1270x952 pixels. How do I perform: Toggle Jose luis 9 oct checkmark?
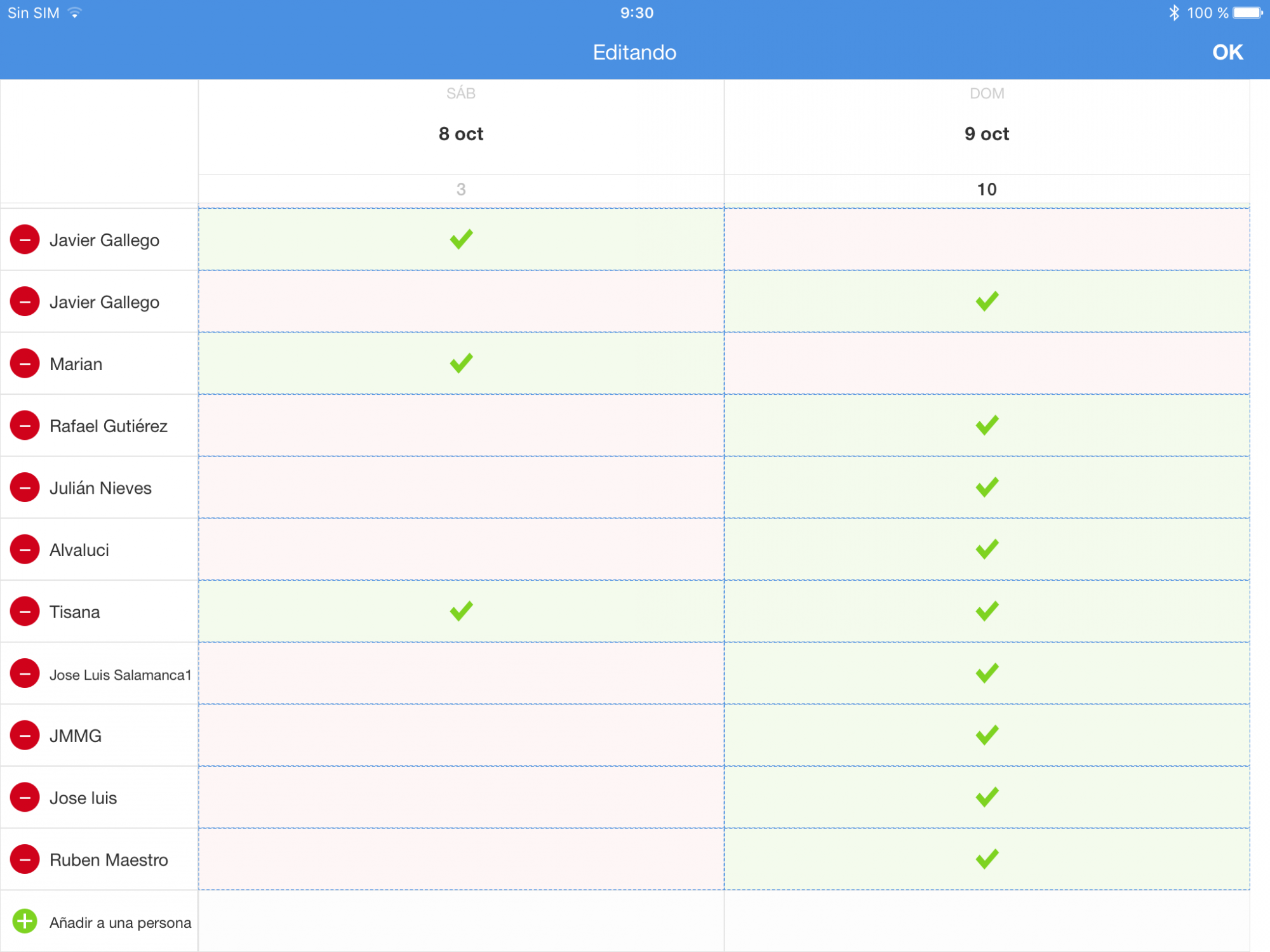987,797
